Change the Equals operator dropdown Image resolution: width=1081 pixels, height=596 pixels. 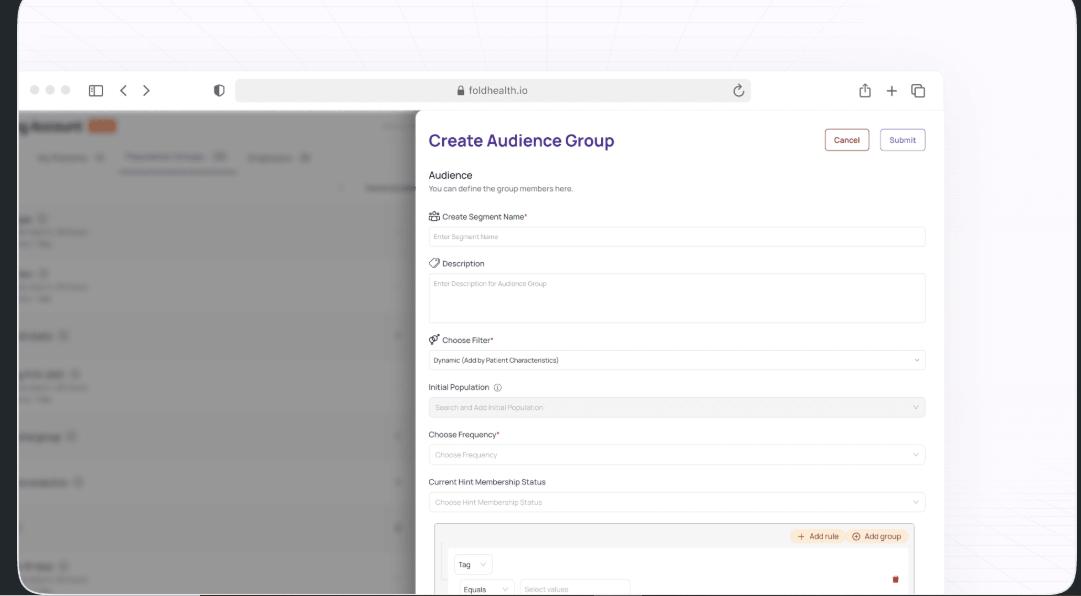[x=486, y=589]
